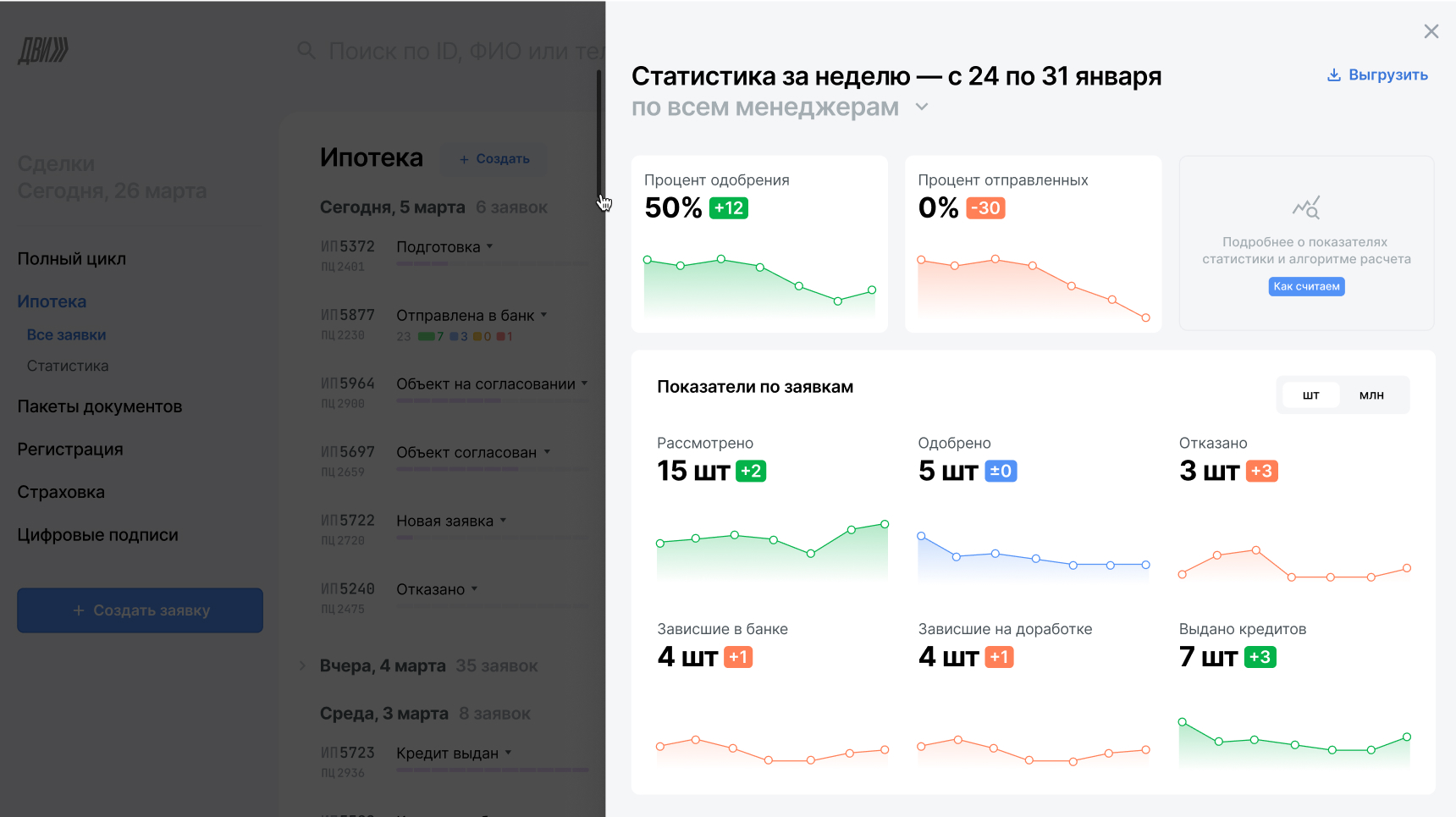The image size is (1456, 817).
Task: Click application ID ИП5722
Action: 347,521
